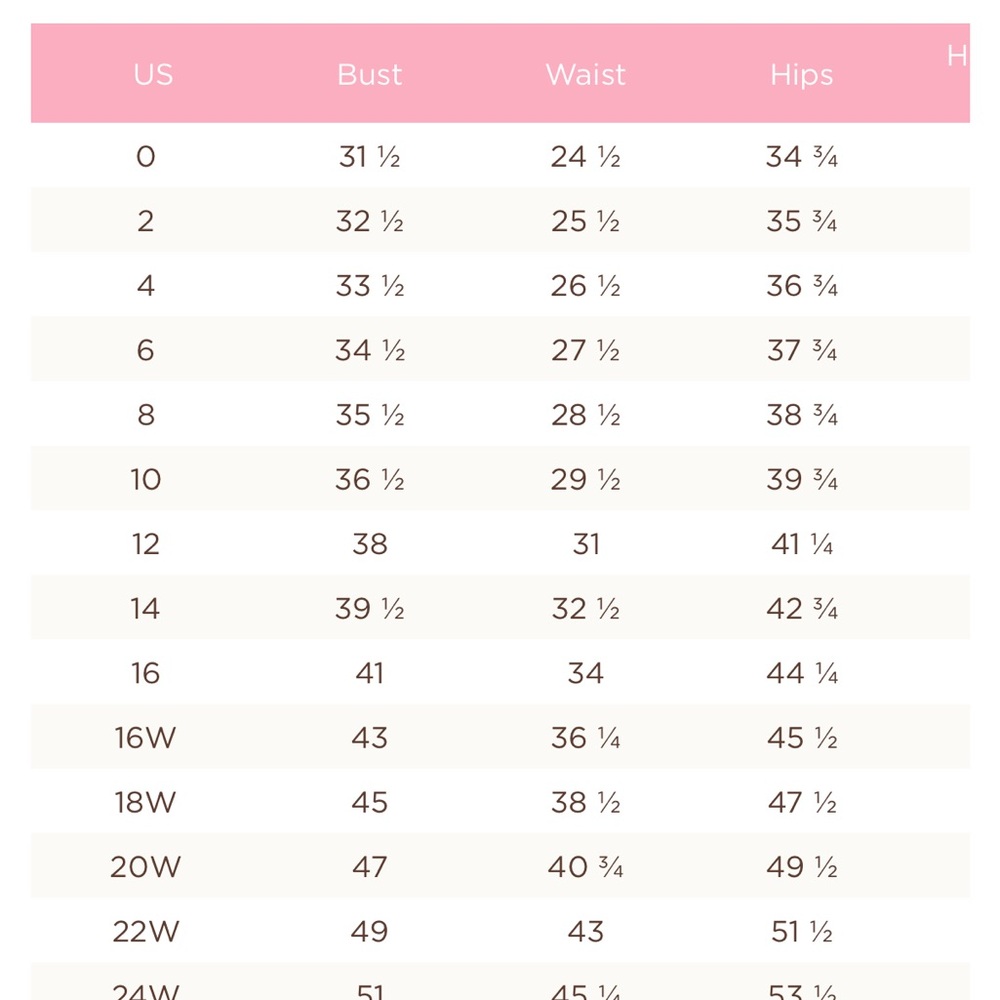Click the US column header
Screen dimensions: 1000x1000
tap(153, 75)
